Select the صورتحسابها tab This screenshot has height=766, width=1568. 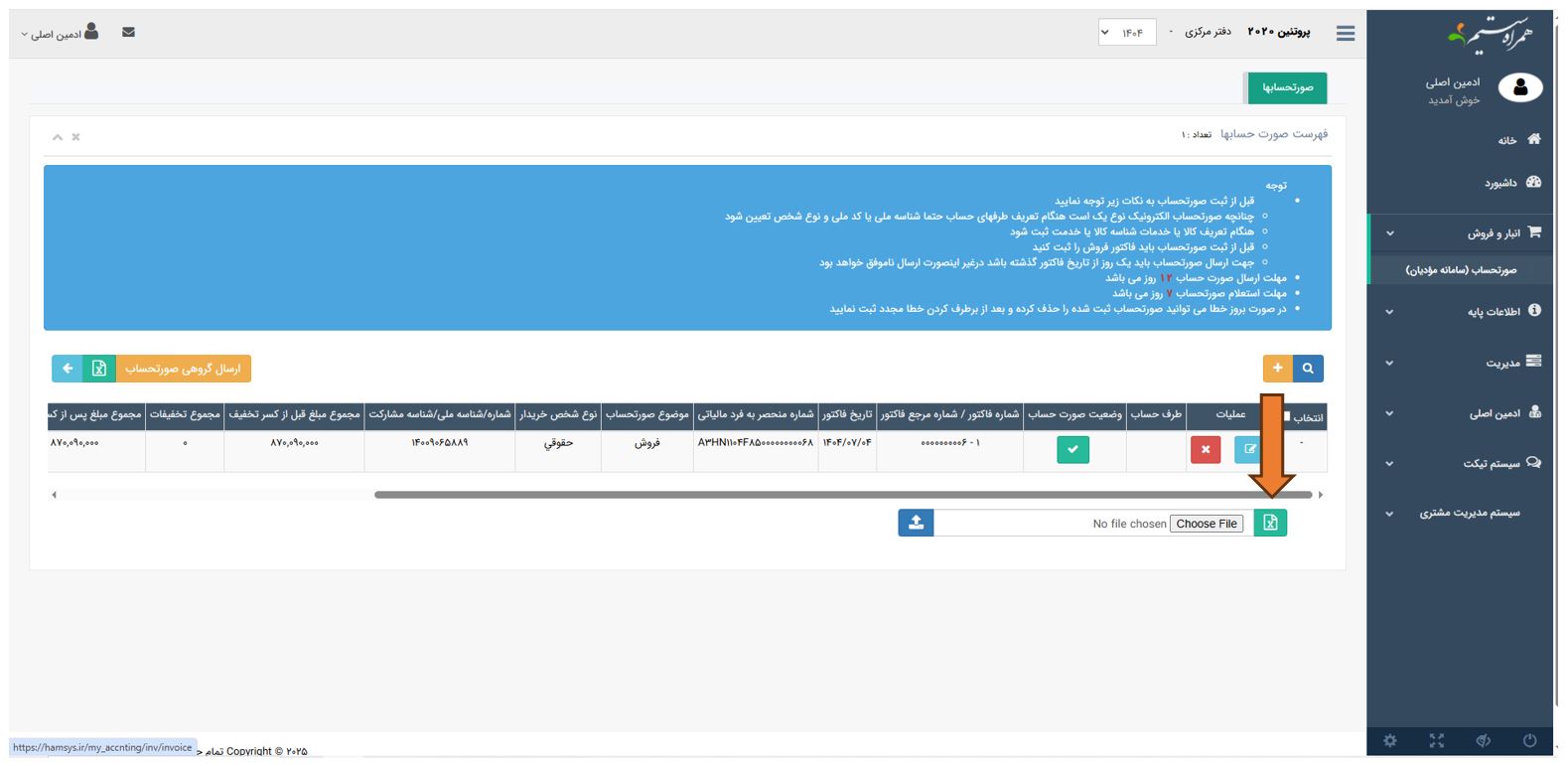point(1287,87)
